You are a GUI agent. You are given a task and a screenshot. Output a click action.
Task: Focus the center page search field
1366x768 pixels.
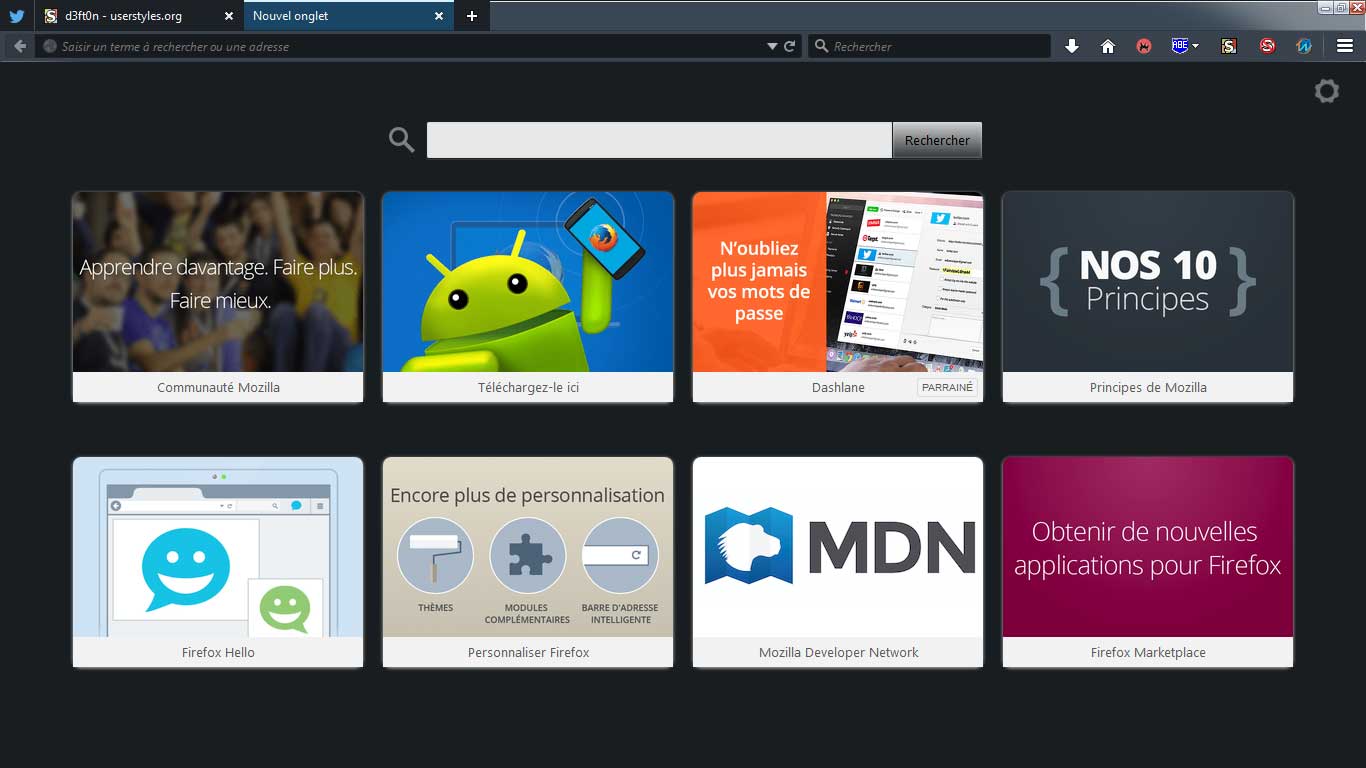658,140
